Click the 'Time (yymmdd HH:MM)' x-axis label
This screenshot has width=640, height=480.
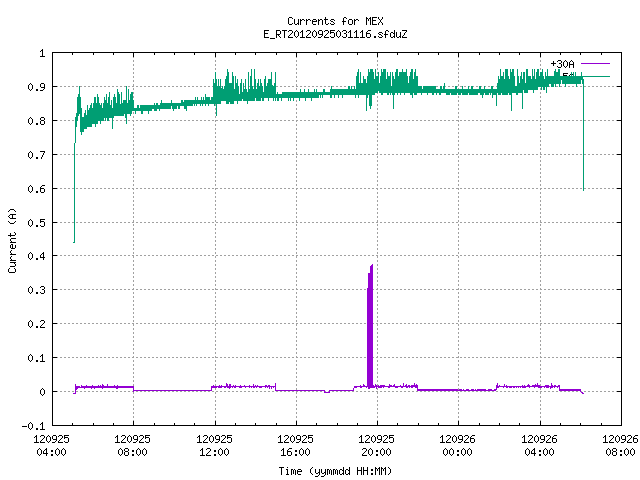tap(335, 471)
